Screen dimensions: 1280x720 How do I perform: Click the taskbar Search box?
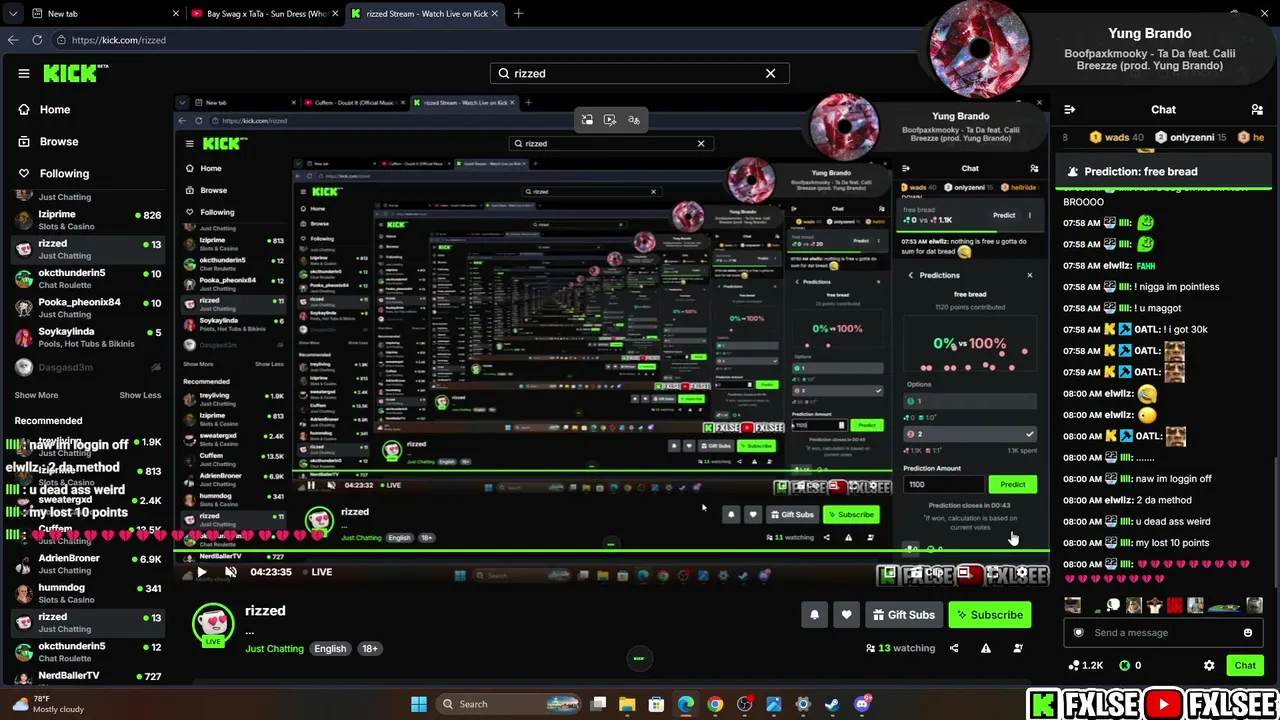pyautogui.click(x=510, y=704)
